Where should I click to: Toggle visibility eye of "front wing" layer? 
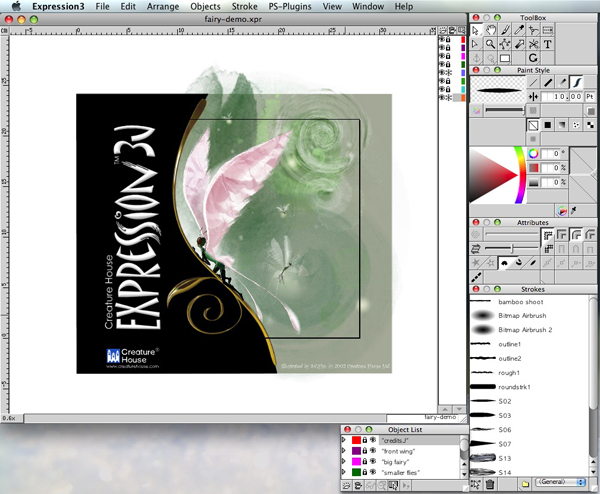tap(373, 451)
